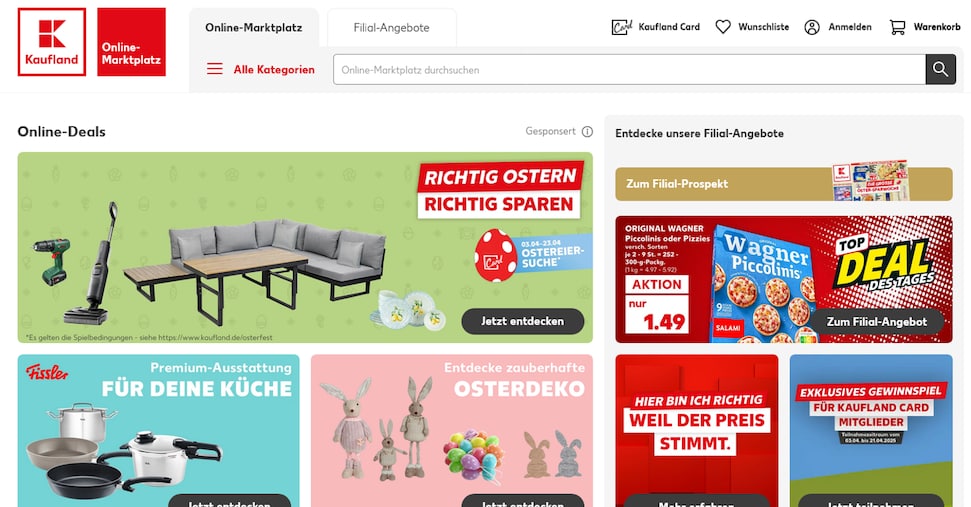Open the Warenkorb shopping cart

[x=897, y=27]
